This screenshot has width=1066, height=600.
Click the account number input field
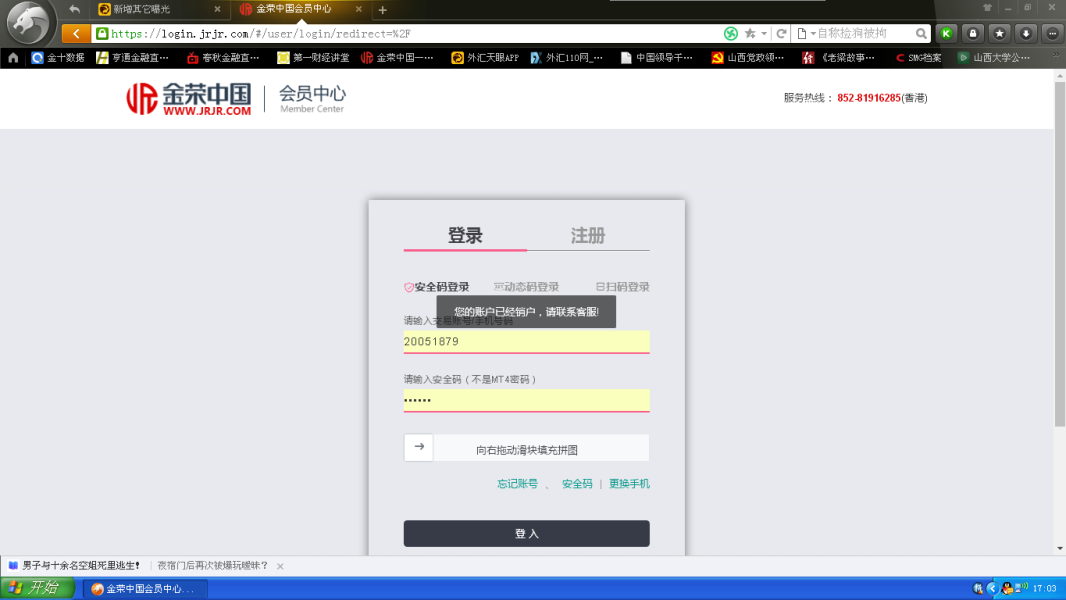point(526,342)
